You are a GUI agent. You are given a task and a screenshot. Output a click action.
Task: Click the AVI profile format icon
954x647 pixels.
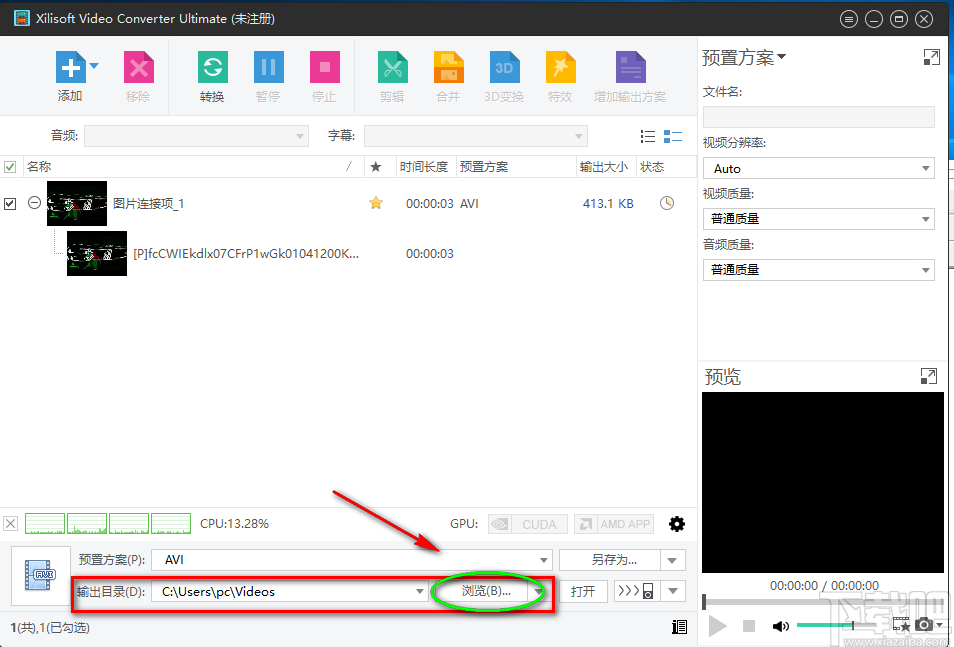click(x=41, y=576)
